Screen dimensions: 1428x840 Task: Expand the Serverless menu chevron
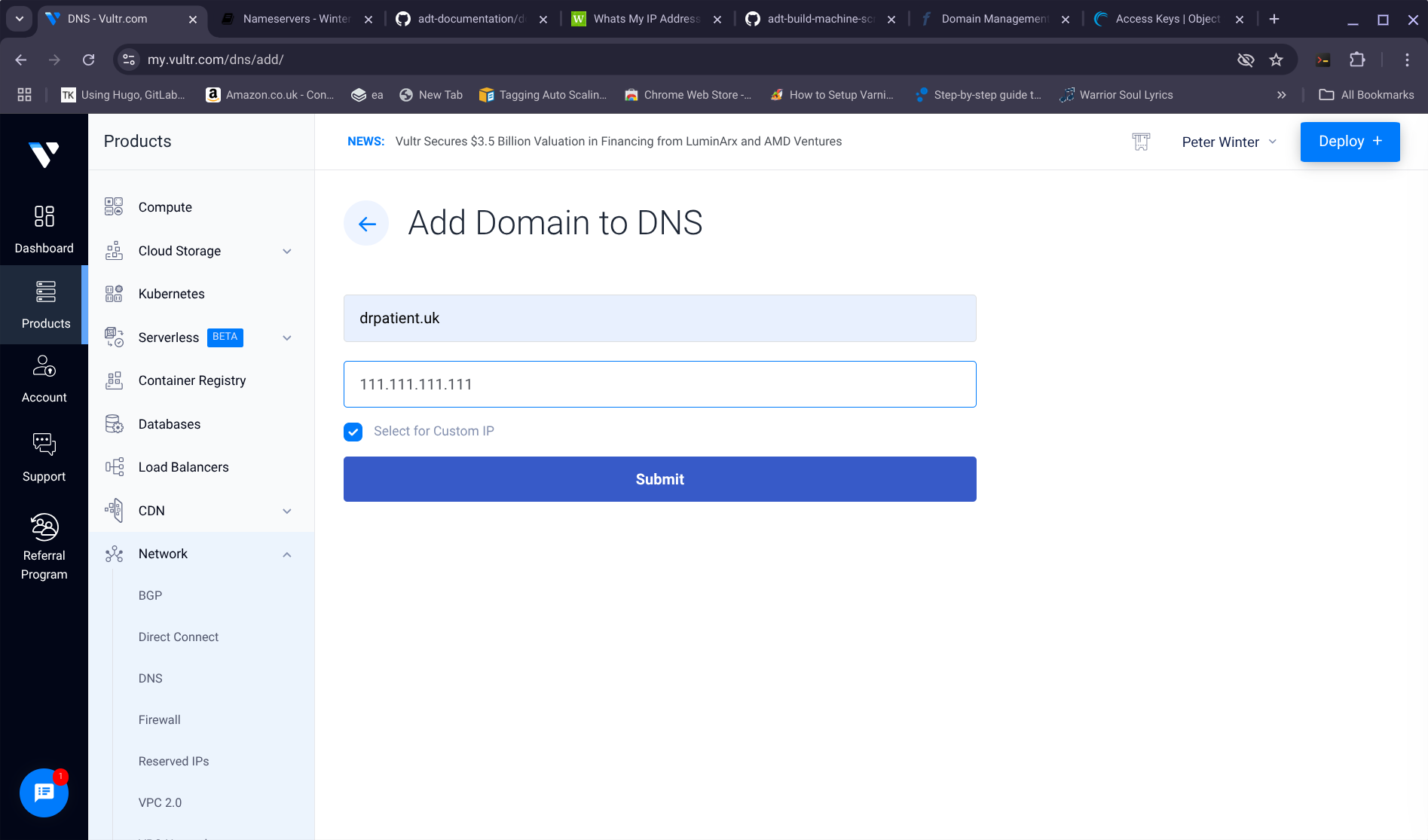click(x=287, y=338)
